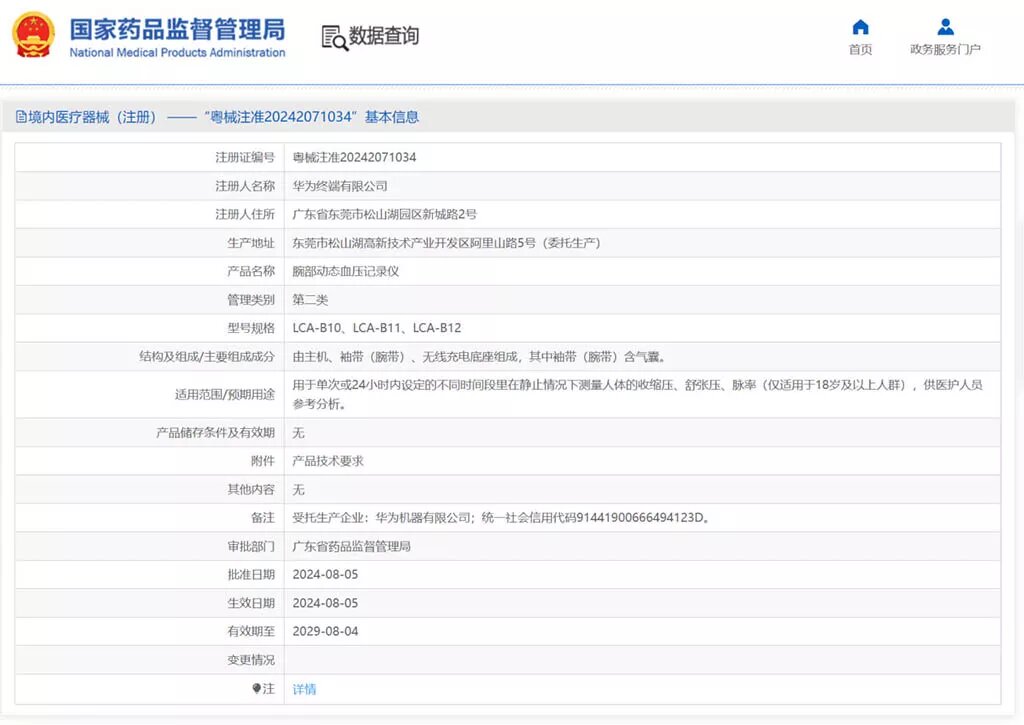Image resolution: width=1024 pixels, height=725 pixels.
Task: Click the 生效日期 label cell
Action: point(150,603)
